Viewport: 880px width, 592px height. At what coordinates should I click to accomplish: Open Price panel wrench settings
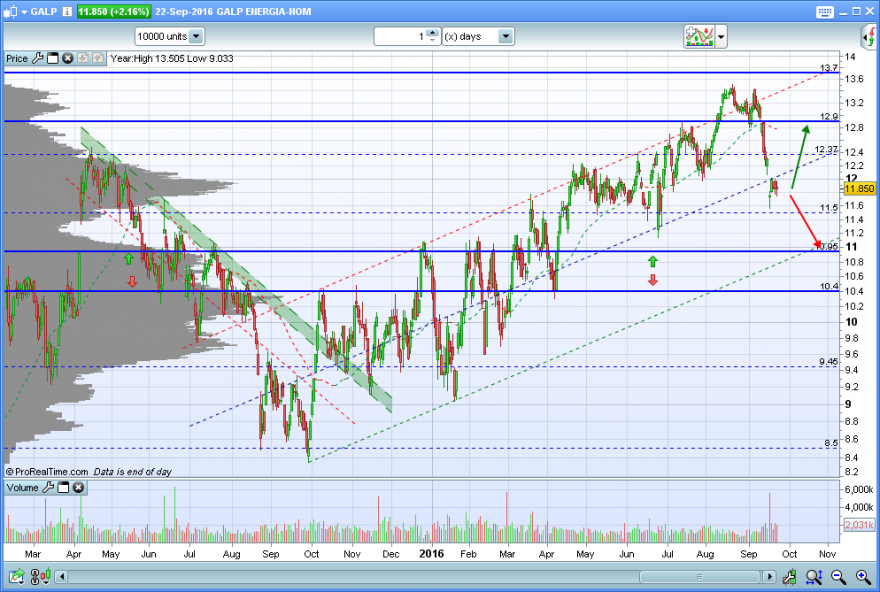(38, 58)
